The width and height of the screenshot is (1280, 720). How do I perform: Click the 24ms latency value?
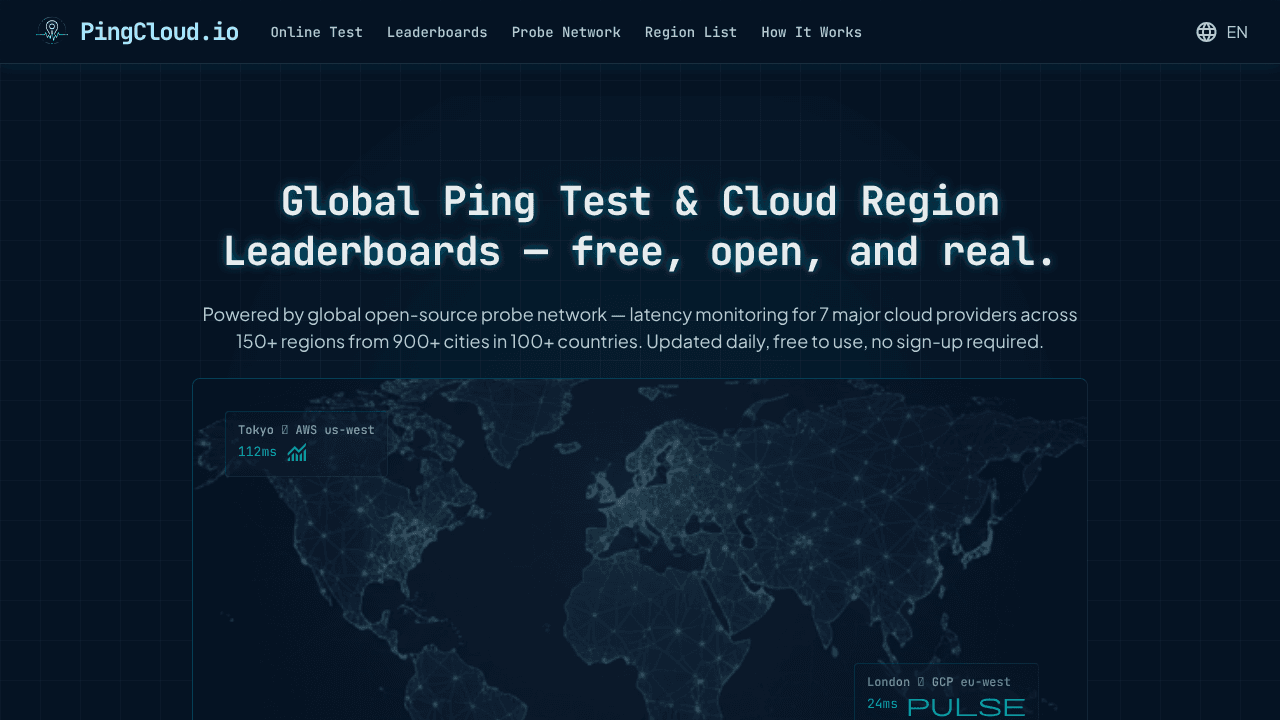(882, 704)
